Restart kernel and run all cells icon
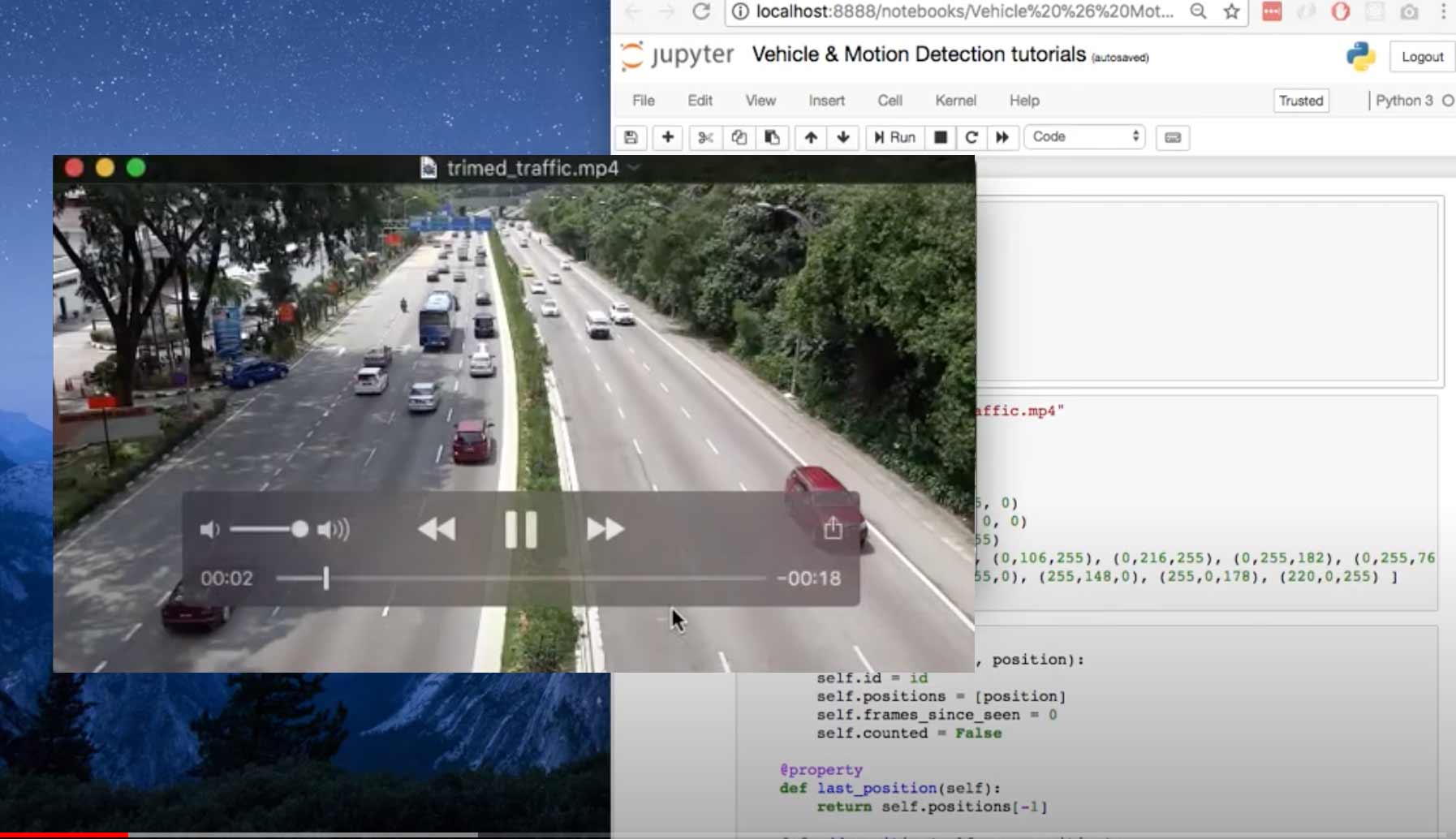The height and width of the screenshot is (839, 1456). pos(1002,137)
